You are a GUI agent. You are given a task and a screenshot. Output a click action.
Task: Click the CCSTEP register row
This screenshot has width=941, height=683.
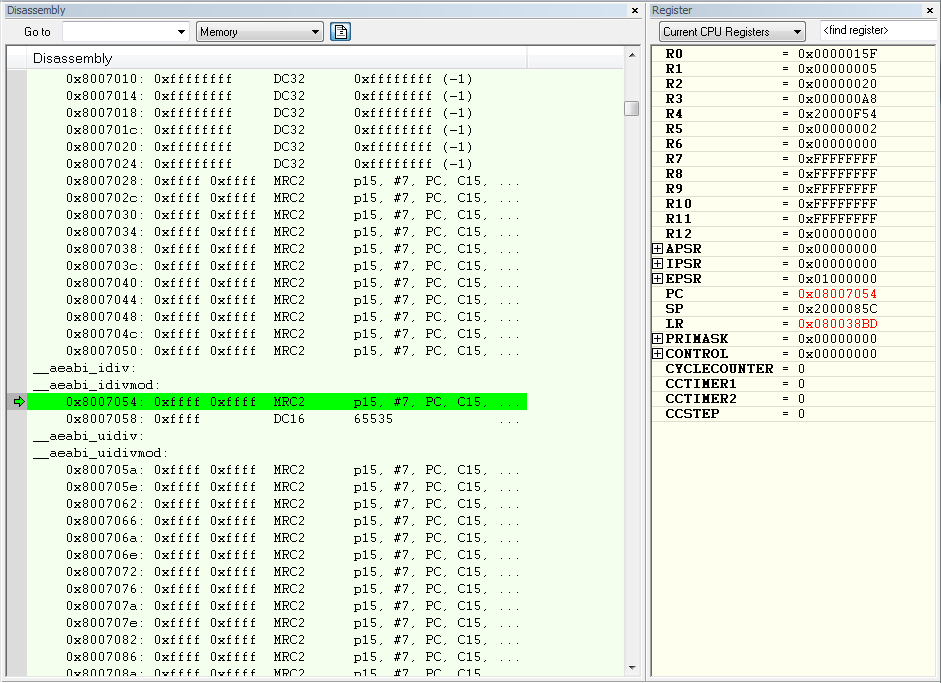[793, 414]
